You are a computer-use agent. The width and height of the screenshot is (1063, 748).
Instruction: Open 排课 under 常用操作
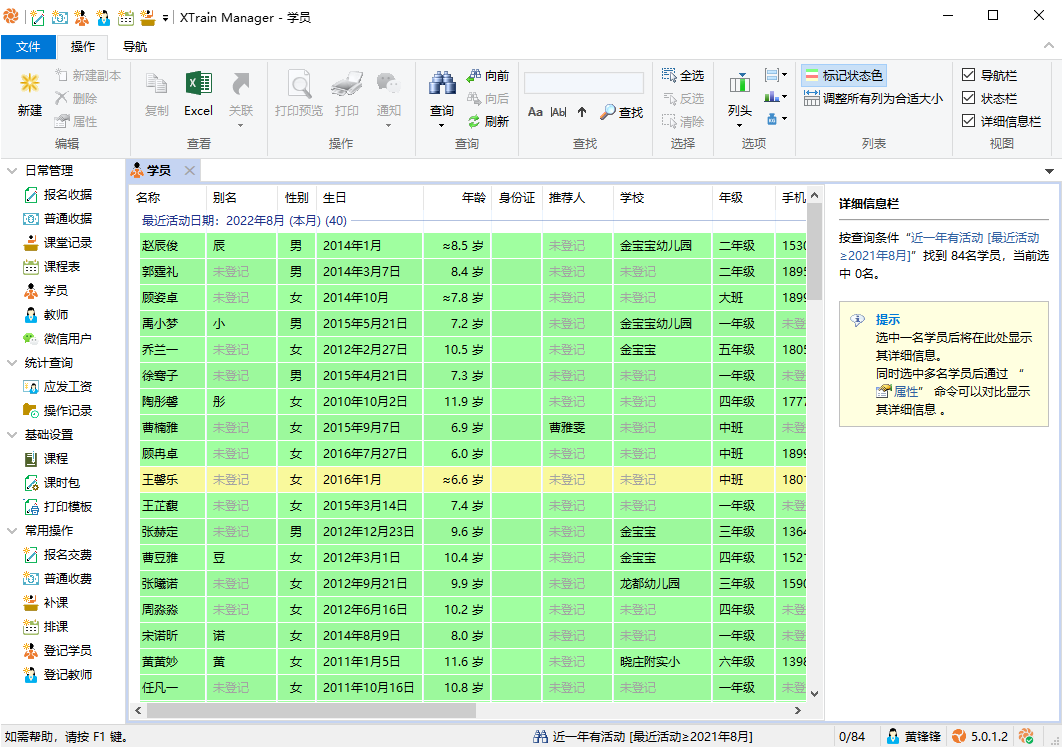click(x=46, y=627)
